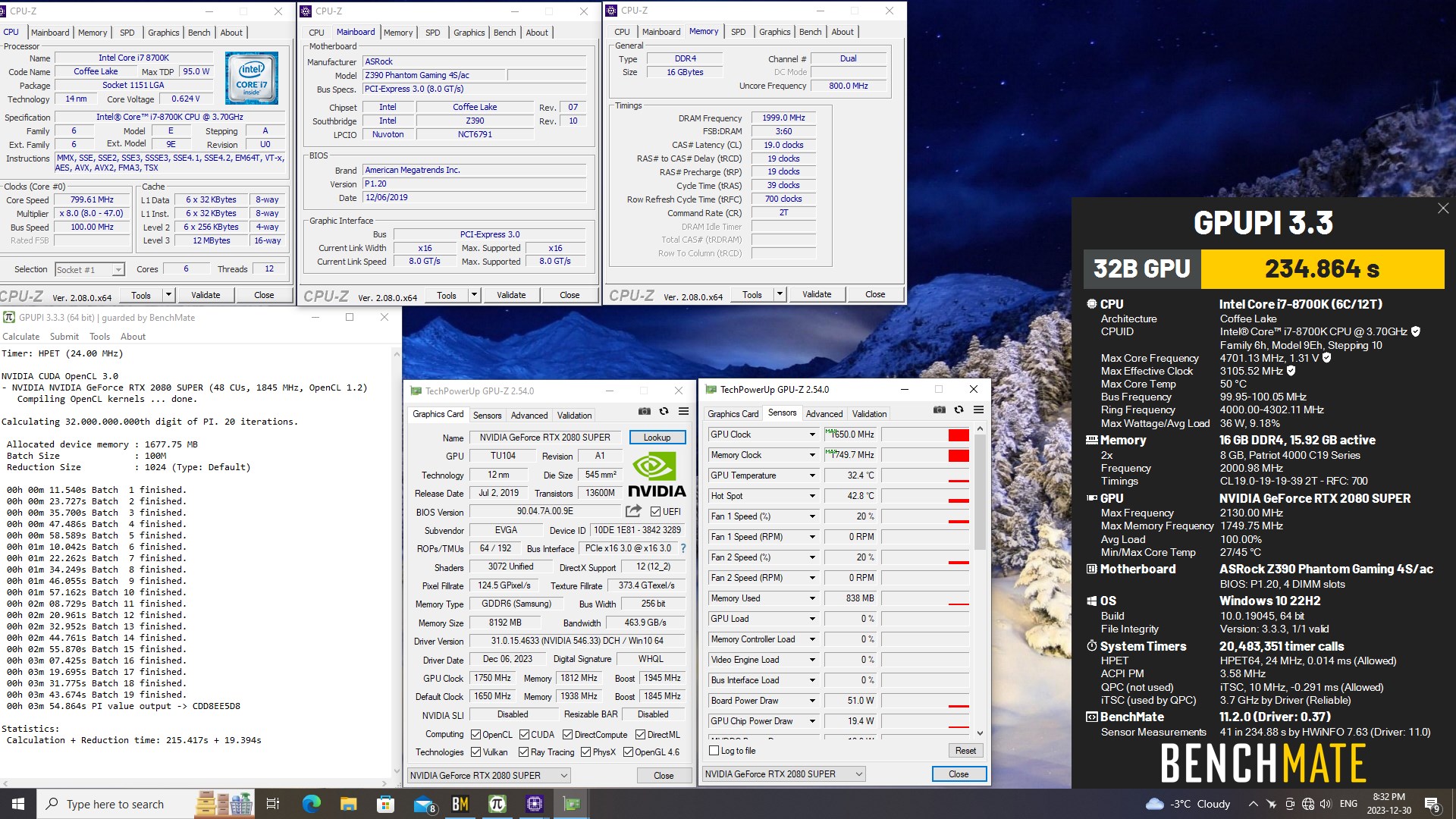Screen dimensions: 1456x819
Task: Open the Validation tab in the GPU-Z Graphics Card window
Action: [x=574, y=416]
